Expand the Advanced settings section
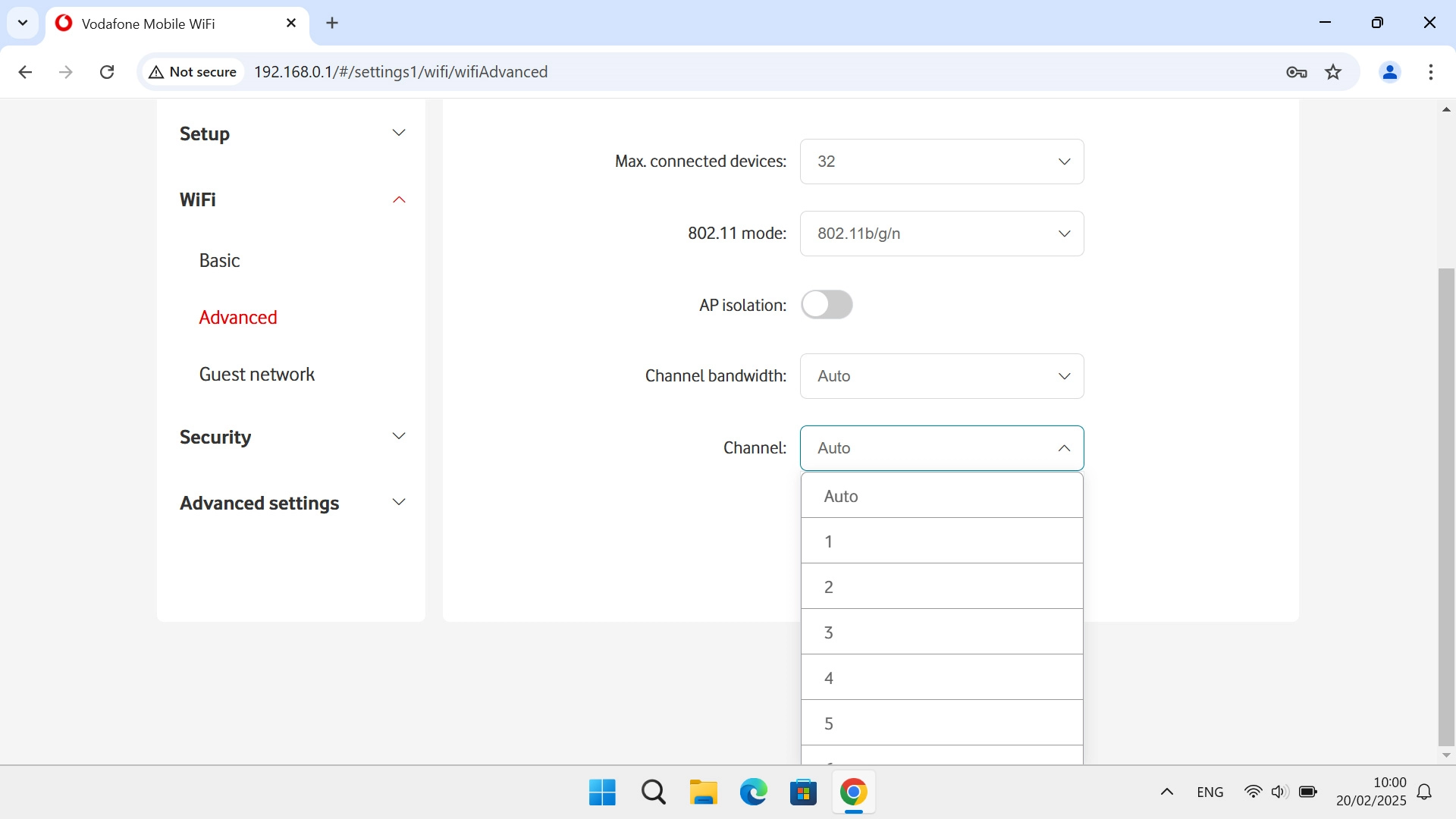The image size is (1456, 819). (292, 504)
